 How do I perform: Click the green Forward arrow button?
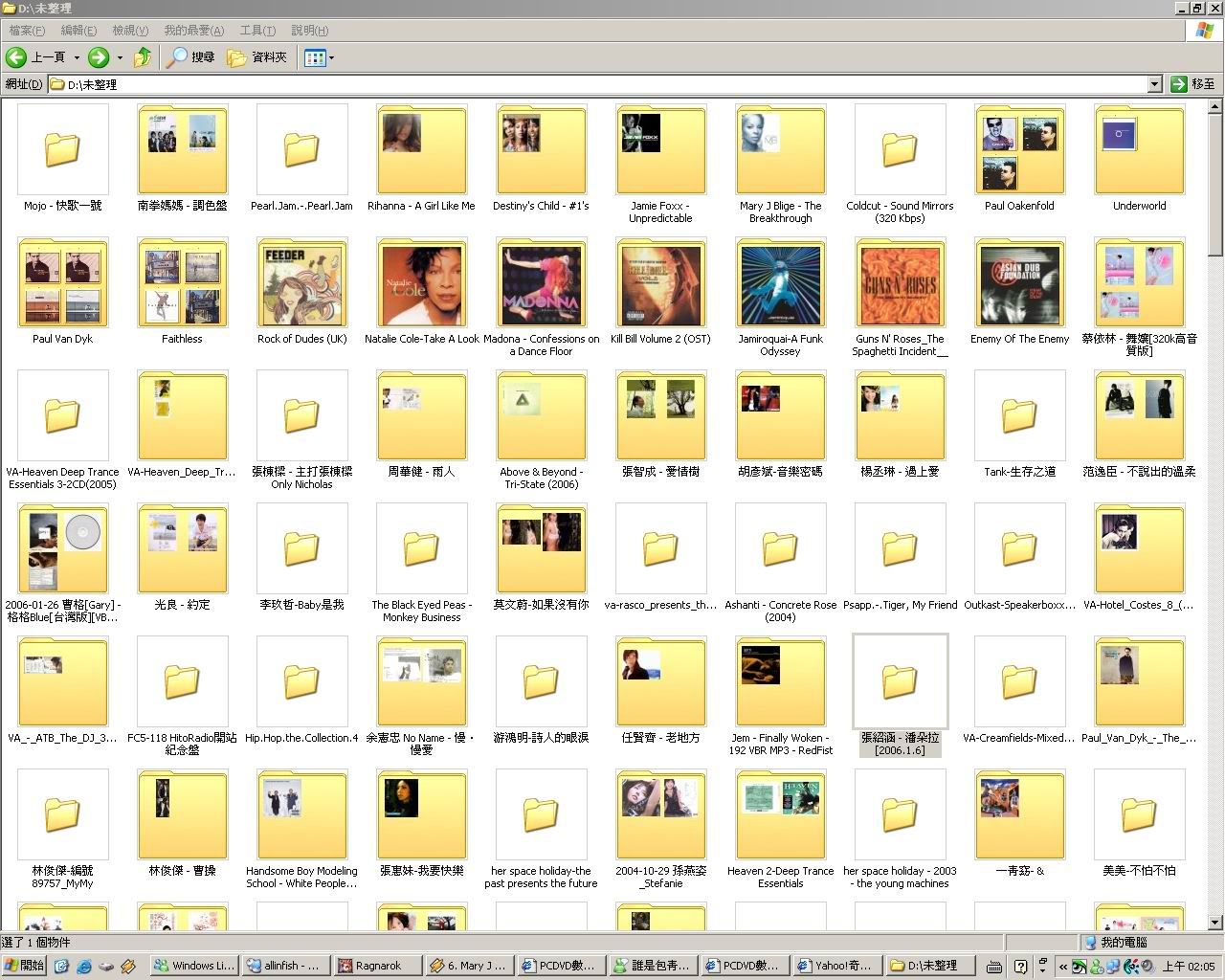coord(99,57)
